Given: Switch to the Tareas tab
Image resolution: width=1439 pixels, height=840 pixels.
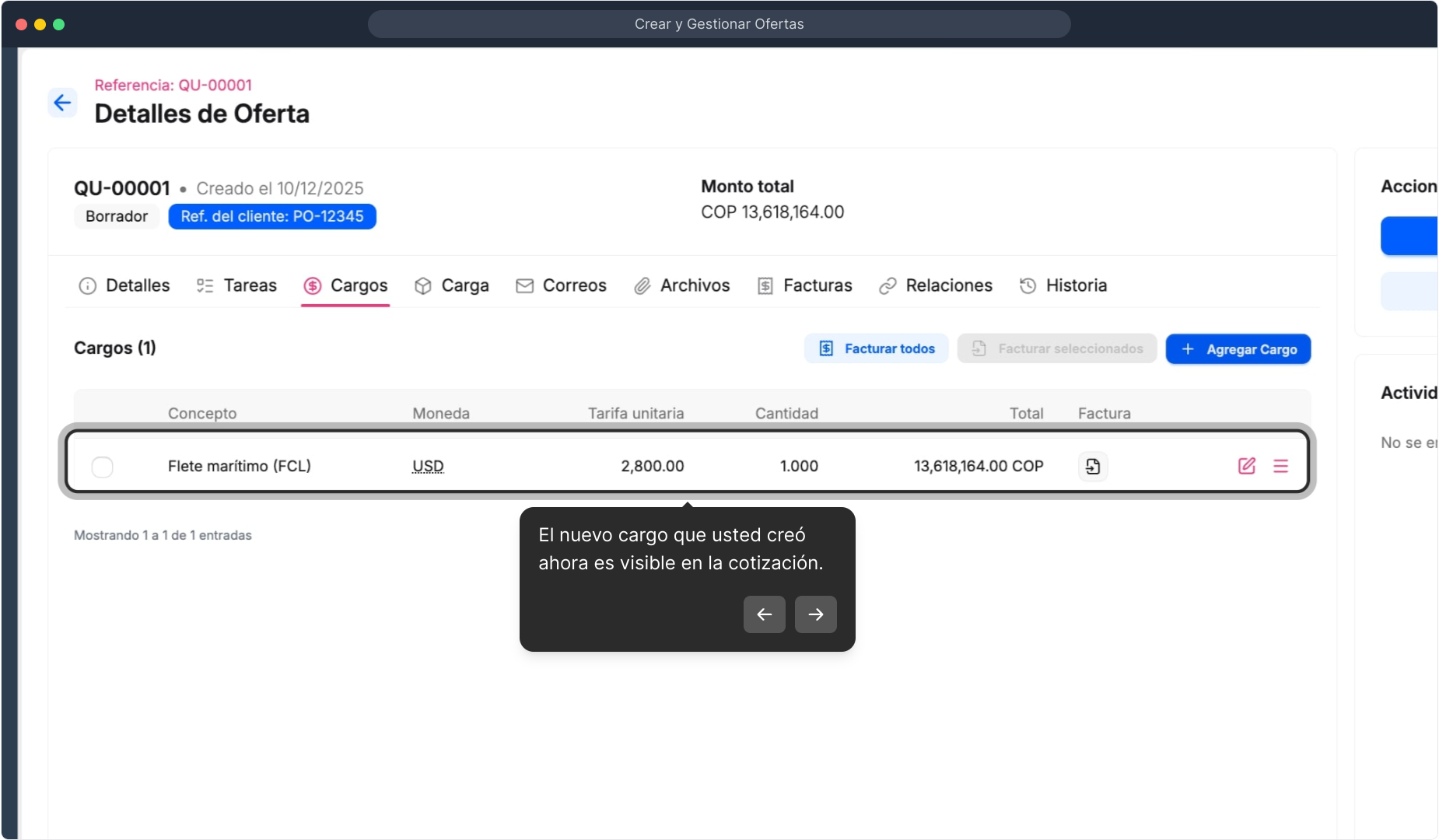Looking at the screenshot, I should point(236,285).
